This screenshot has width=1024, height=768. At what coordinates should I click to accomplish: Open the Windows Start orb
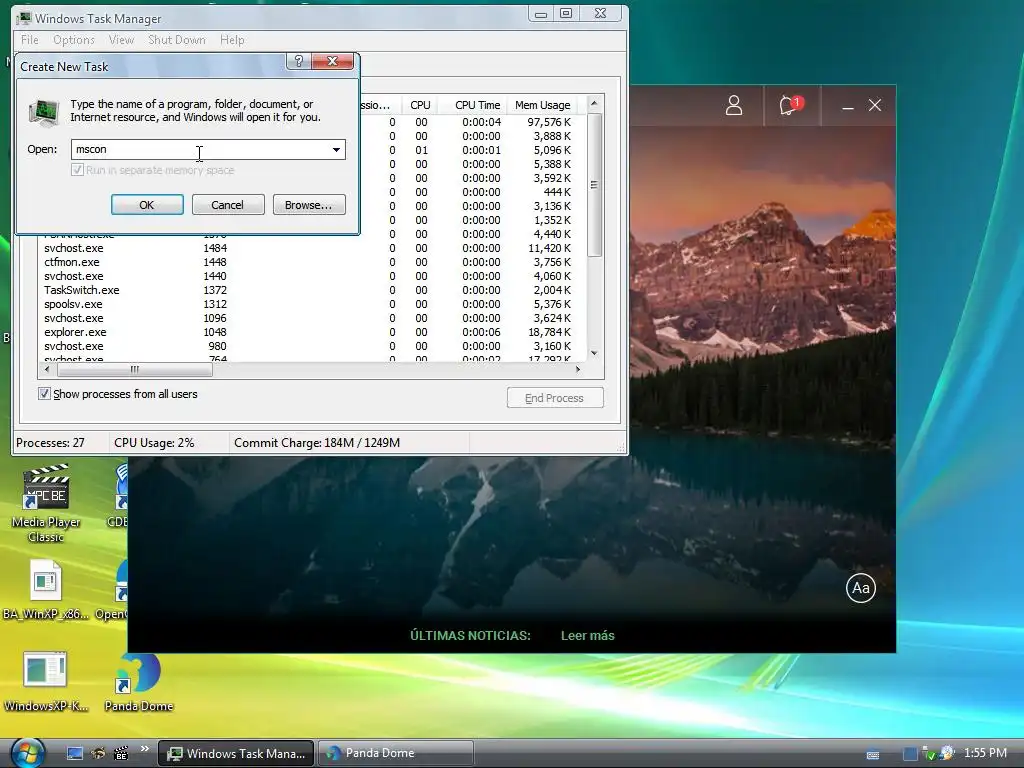[x=27, y=752]
